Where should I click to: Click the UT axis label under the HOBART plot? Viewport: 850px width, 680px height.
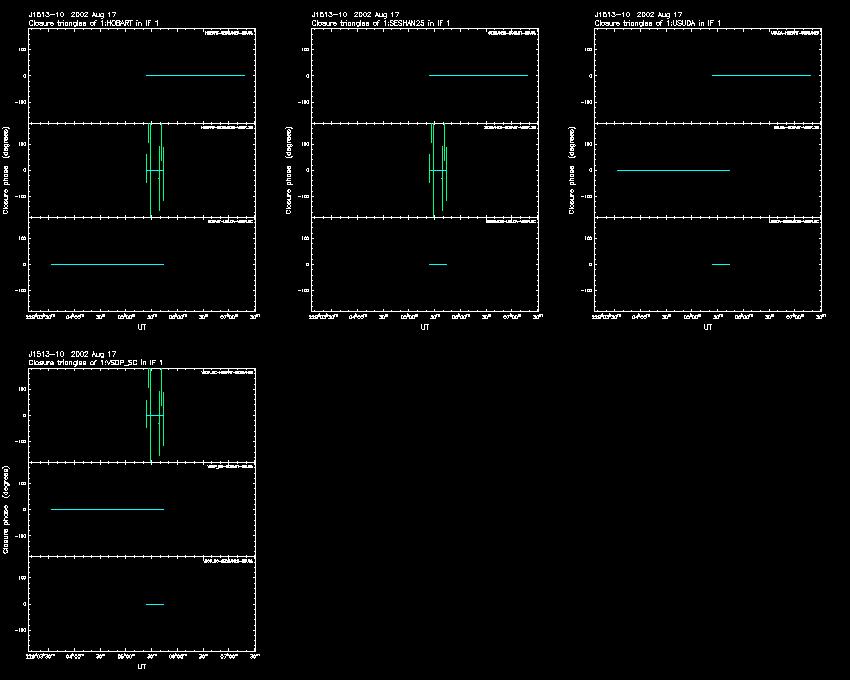point(141,327)
